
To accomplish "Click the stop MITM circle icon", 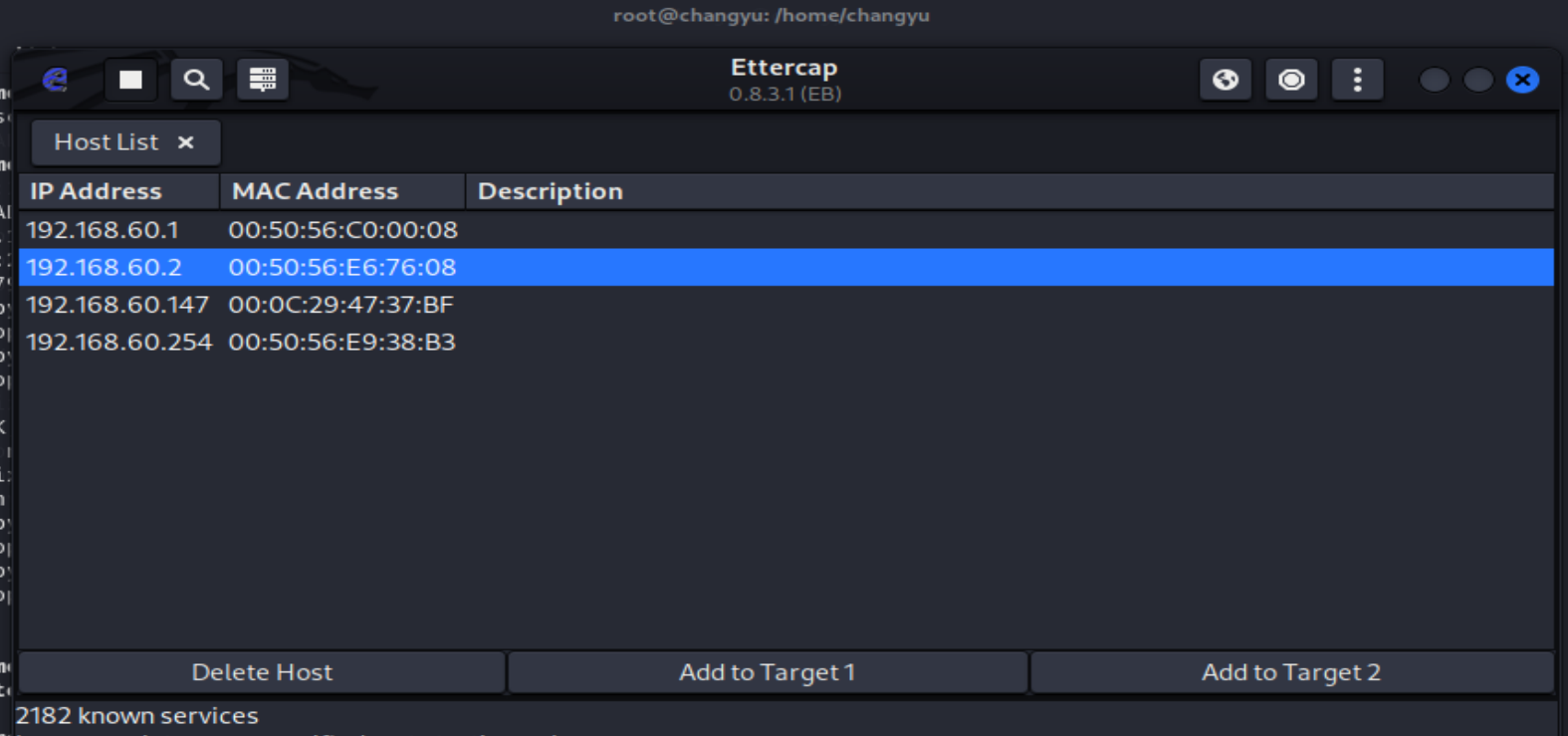I will [x=1291, y=80].
